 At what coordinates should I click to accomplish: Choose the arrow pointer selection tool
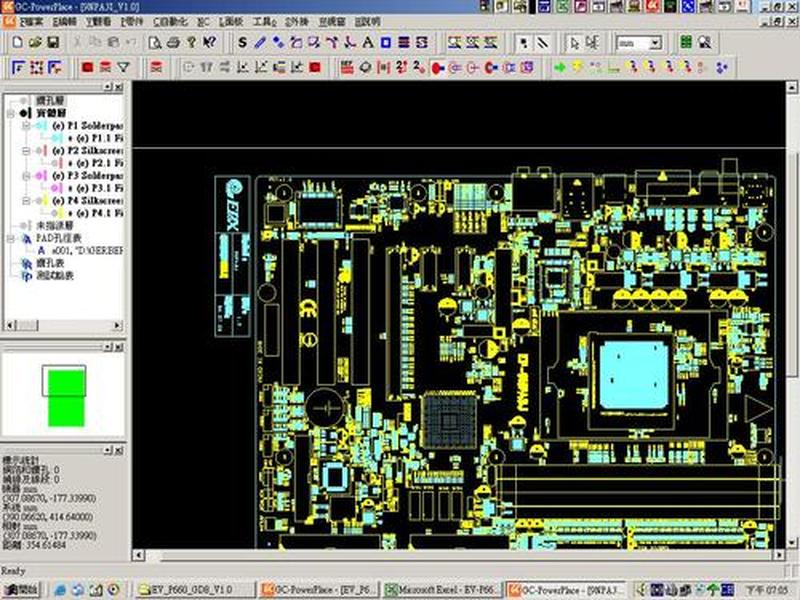[574, 43]
